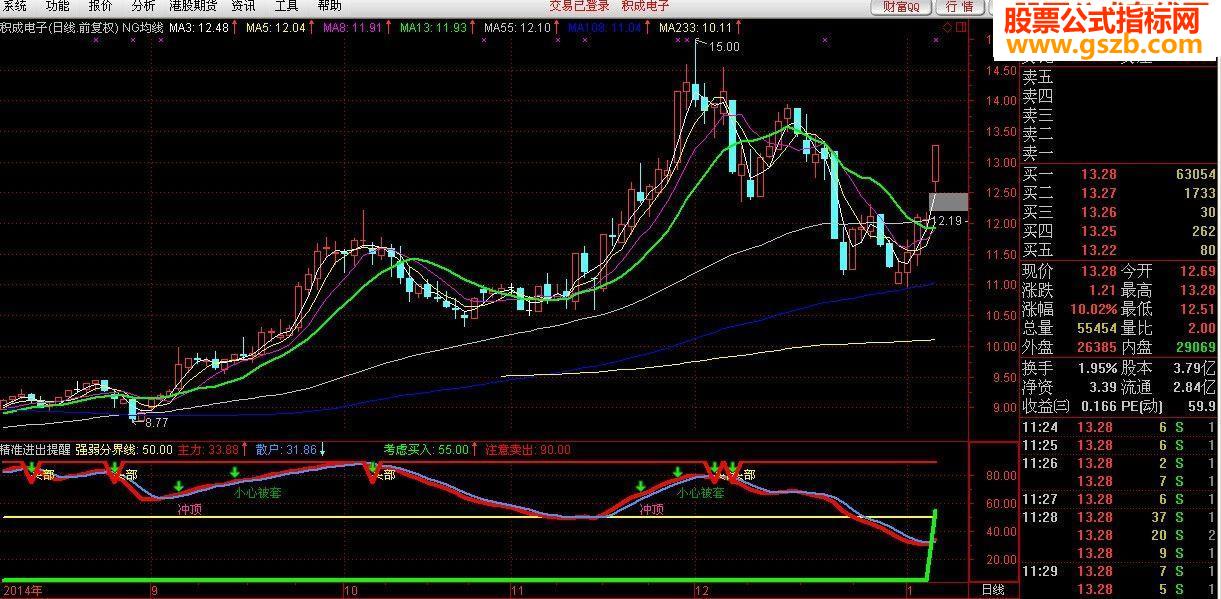
Task: Open the 工具 menu
Action: (286, 6)
